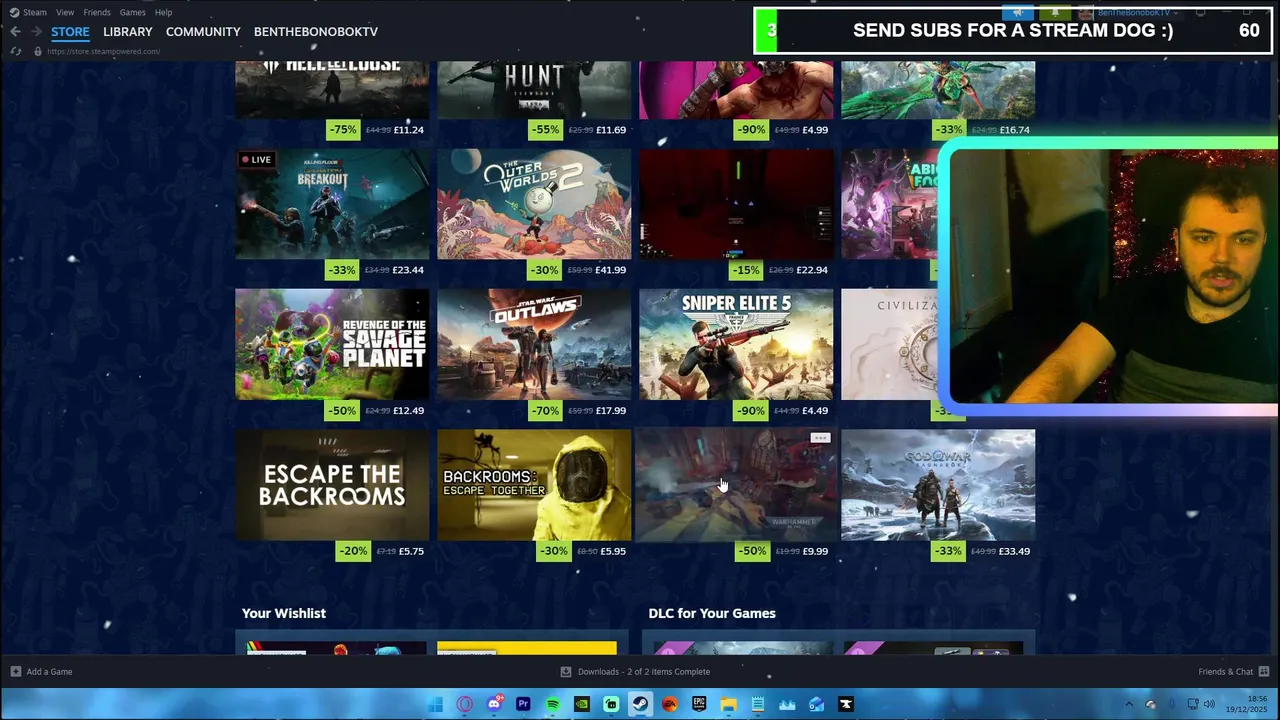Open the Steam menu
Image resolution: width=1280 pixels, height=720 pixels.
pos(35,12)
